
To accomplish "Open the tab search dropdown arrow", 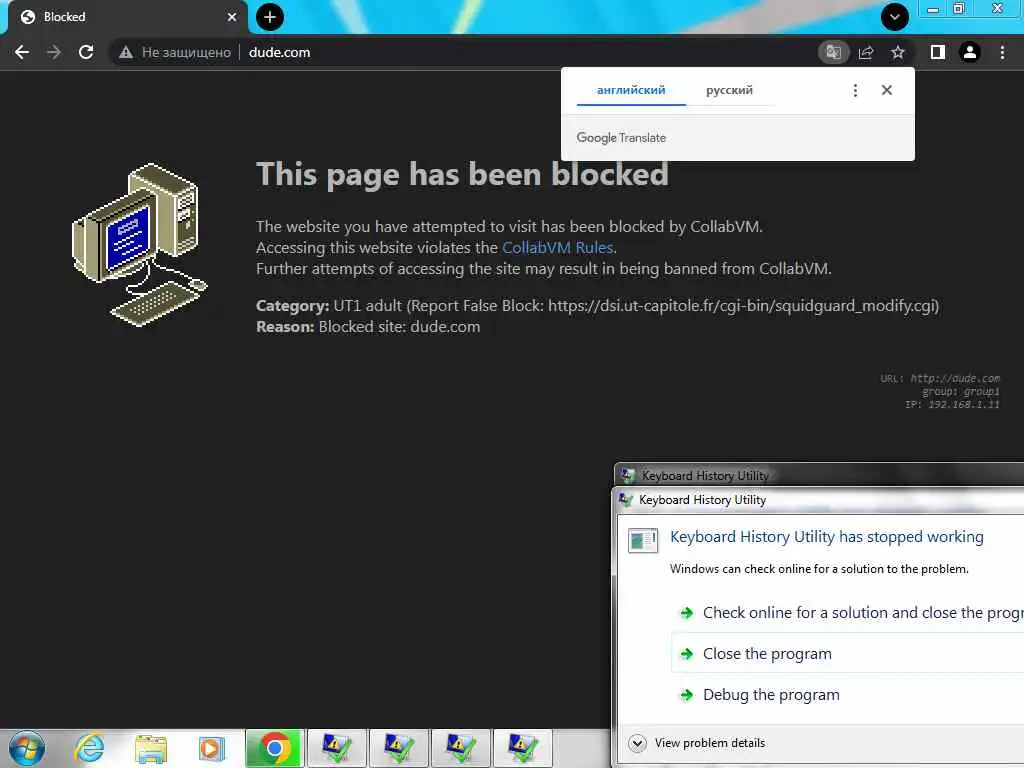I will (894, 17).
